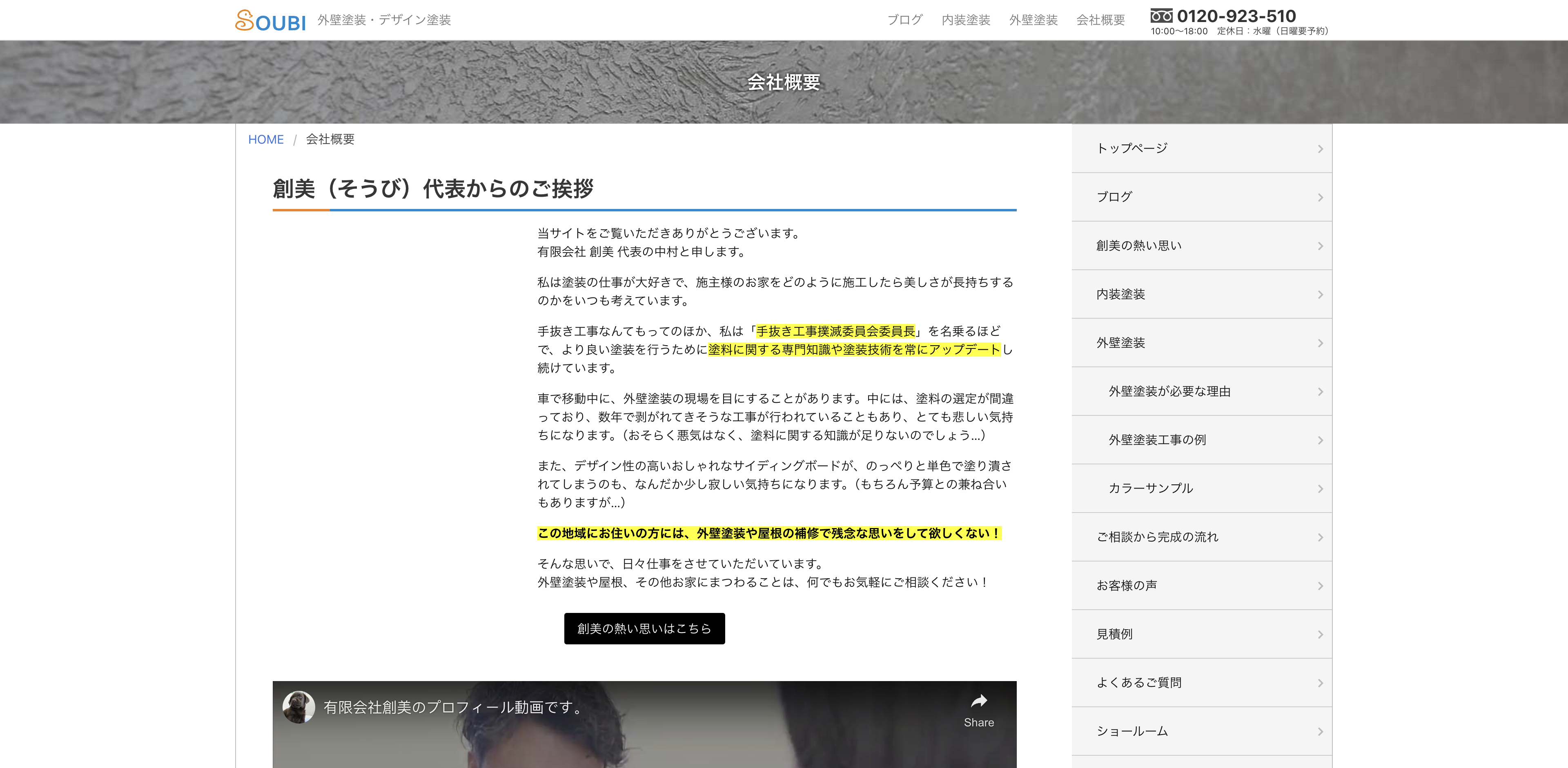The image size is (1568, 768).
Task: Click the tagline 外壁塗装・デザイン塗装
Action: point(384,20)
